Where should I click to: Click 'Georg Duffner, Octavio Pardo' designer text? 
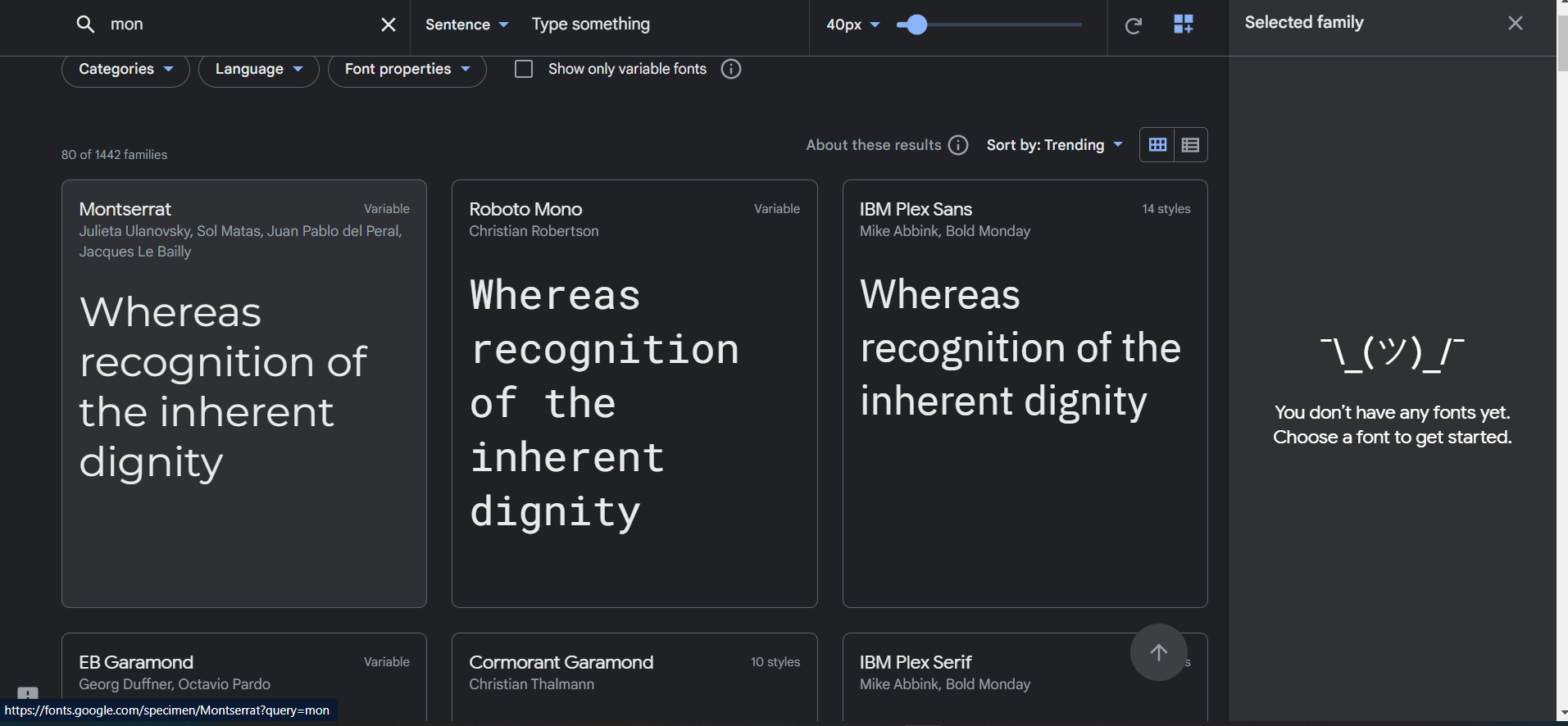175,684
